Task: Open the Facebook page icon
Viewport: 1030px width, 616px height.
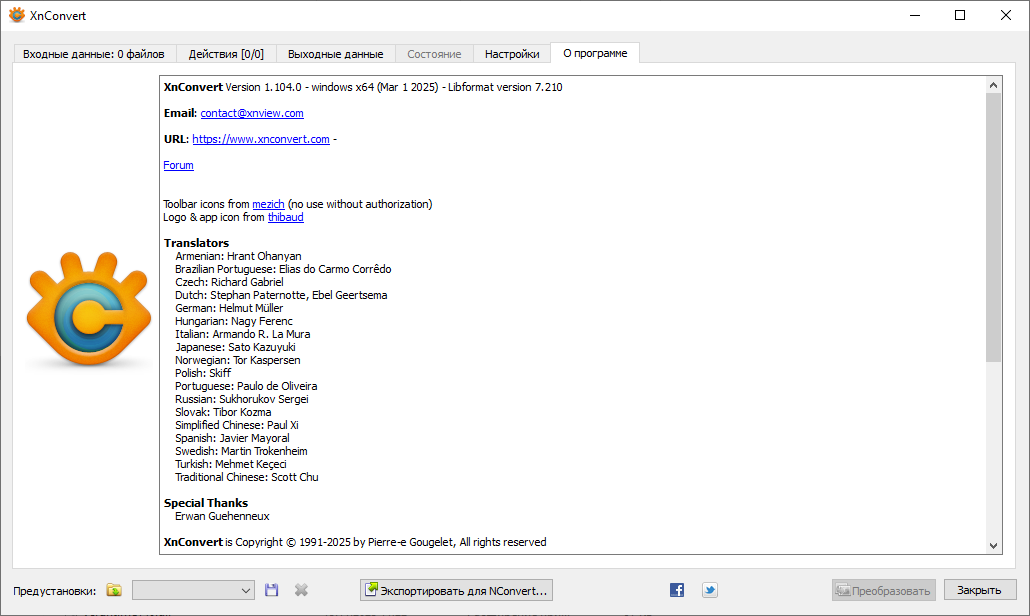Action: pyautogui.click(x=677, y=590)
